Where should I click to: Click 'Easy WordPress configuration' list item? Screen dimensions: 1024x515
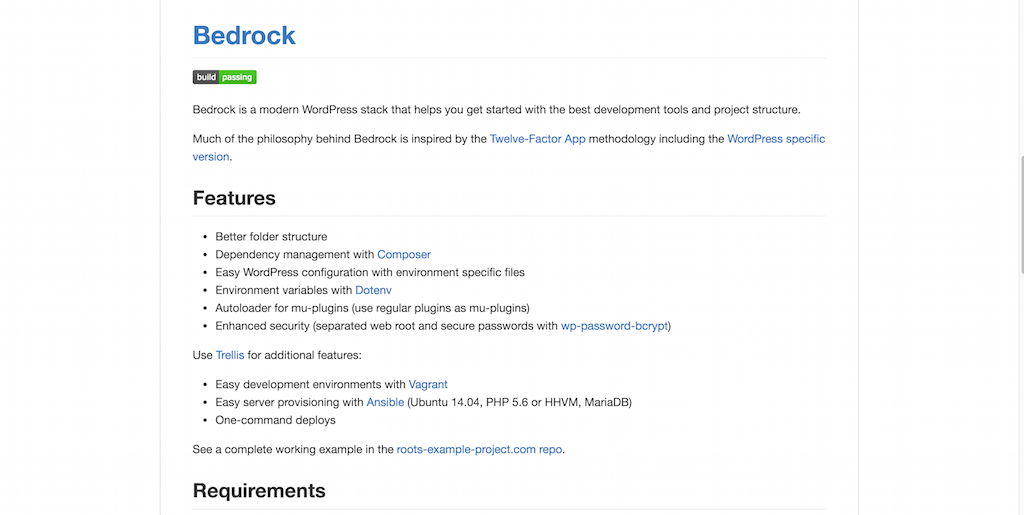(x=370, y=272)
